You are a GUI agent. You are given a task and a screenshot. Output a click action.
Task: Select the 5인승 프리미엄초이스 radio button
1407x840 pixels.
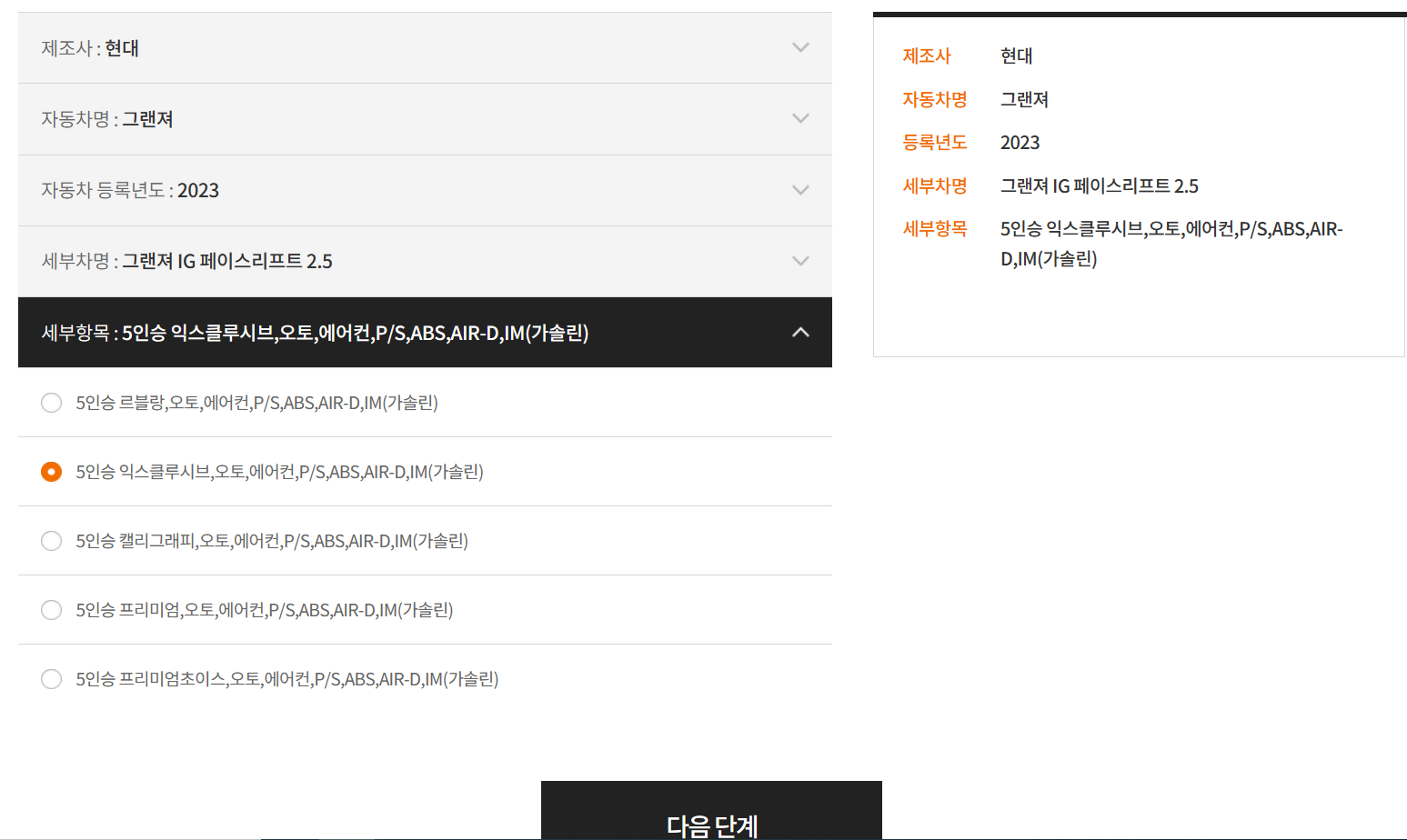(x=52, y=679)
